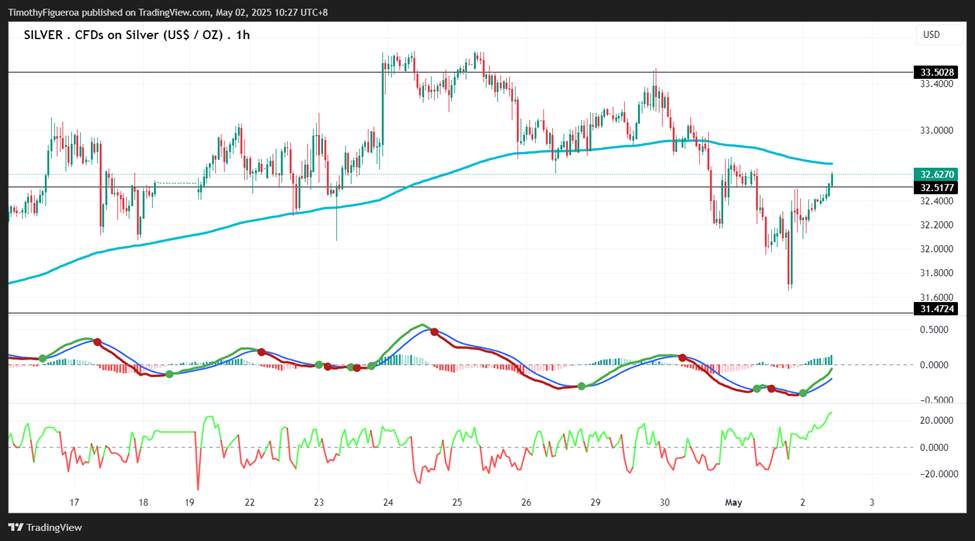This screenshot has width=975, height=541.
Task: Click the SILVER CFDs symbol title
Action: coord(137,35)
